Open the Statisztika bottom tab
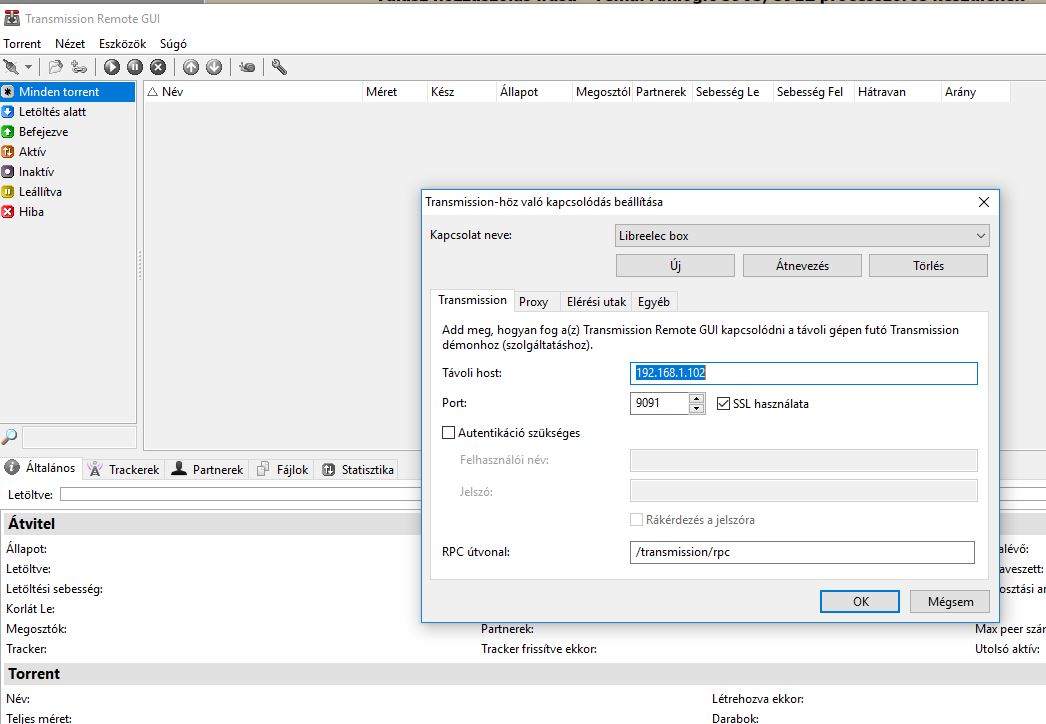The height and width of the screenshot is (724, 1046). click(x=358, y=470)
